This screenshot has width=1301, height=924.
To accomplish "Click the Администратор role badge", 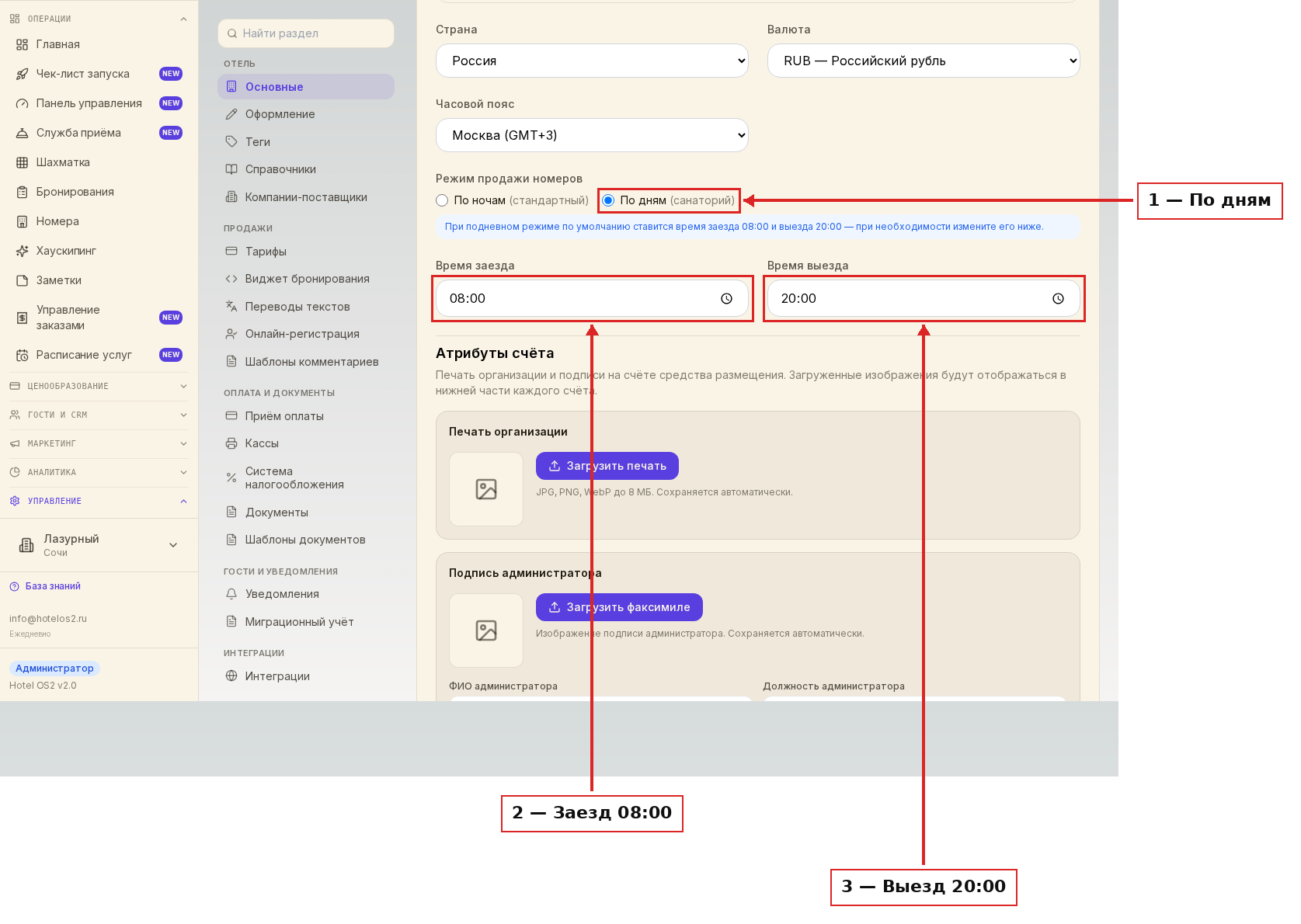I will point(54,669).
